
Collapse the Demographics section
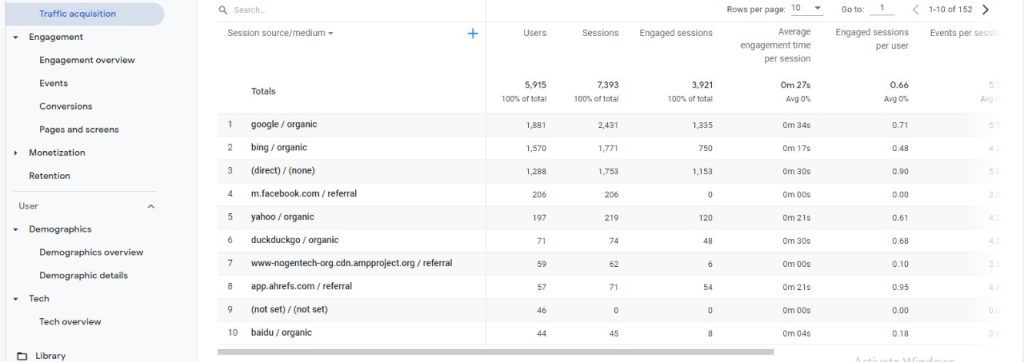tap(16, 229)
